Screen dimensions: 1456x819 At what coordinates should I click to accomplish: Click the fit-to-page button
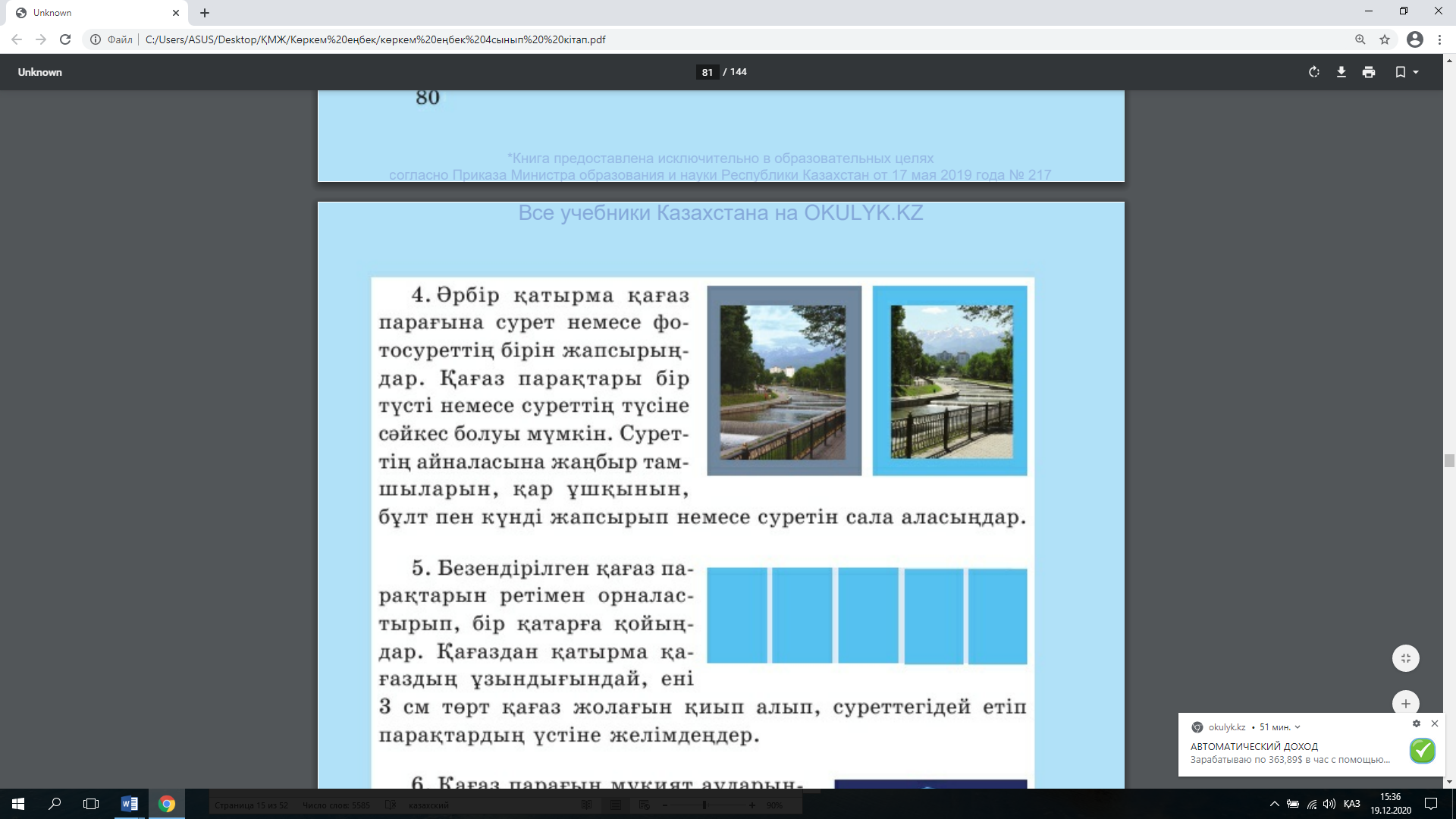pos(1406,658)
